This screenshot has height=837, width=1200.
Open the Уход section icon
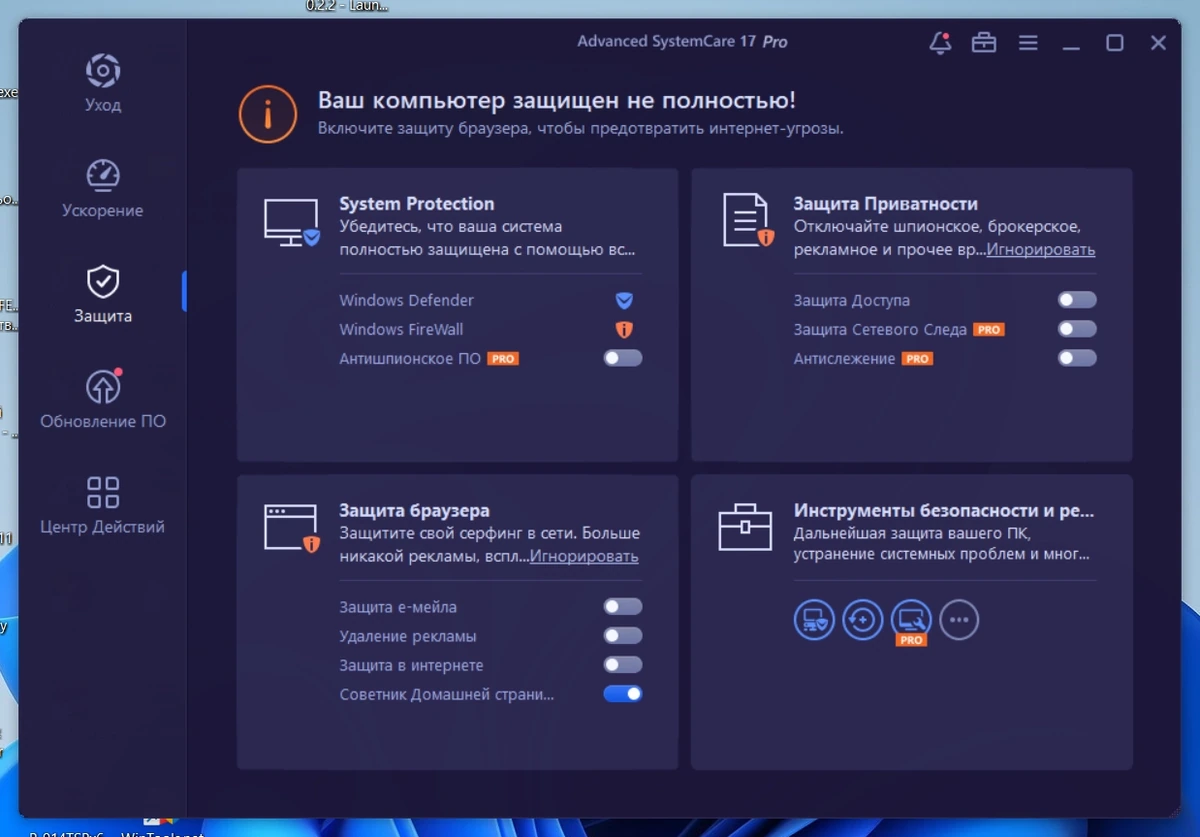103,71
